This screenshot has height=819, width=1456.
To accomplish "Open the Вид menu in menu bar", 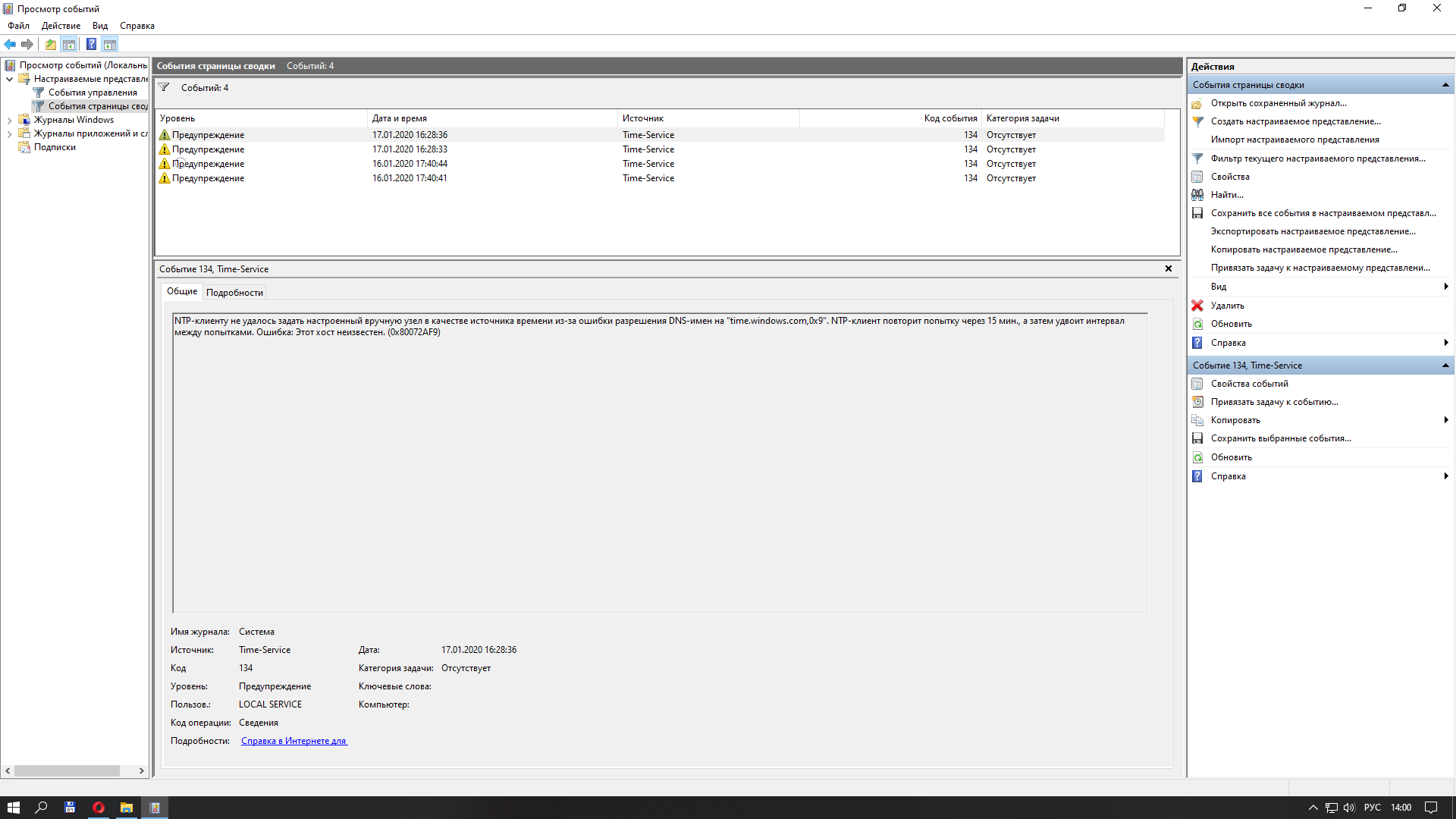I will click(x=100, y=26).
